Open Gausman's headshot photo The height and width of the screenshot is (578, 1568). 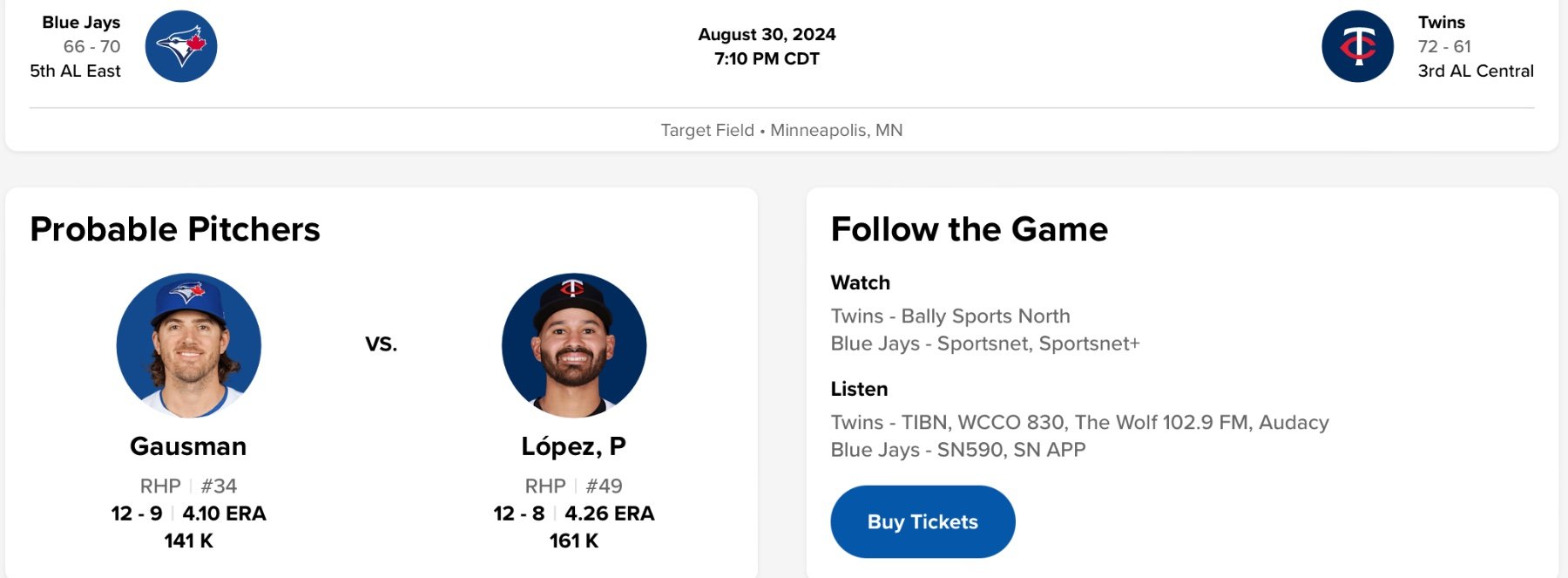click(189, 345)
